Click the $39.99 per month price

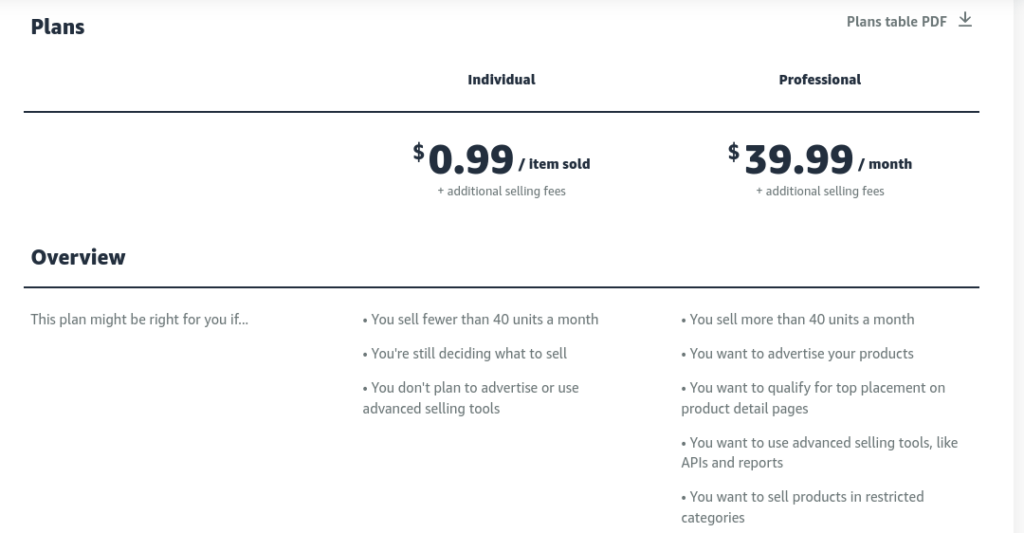pyautogui.click(x=820, y=159)
